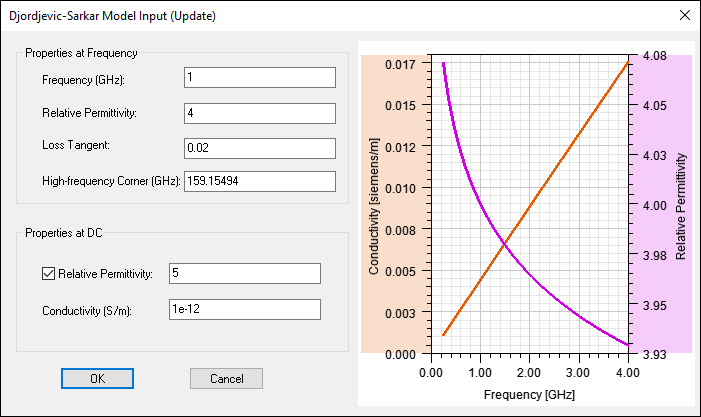The height and width of the screenshot is (417, 701).
Task: Click the High-frequency Corner (GHz) field
Action: 260,181
